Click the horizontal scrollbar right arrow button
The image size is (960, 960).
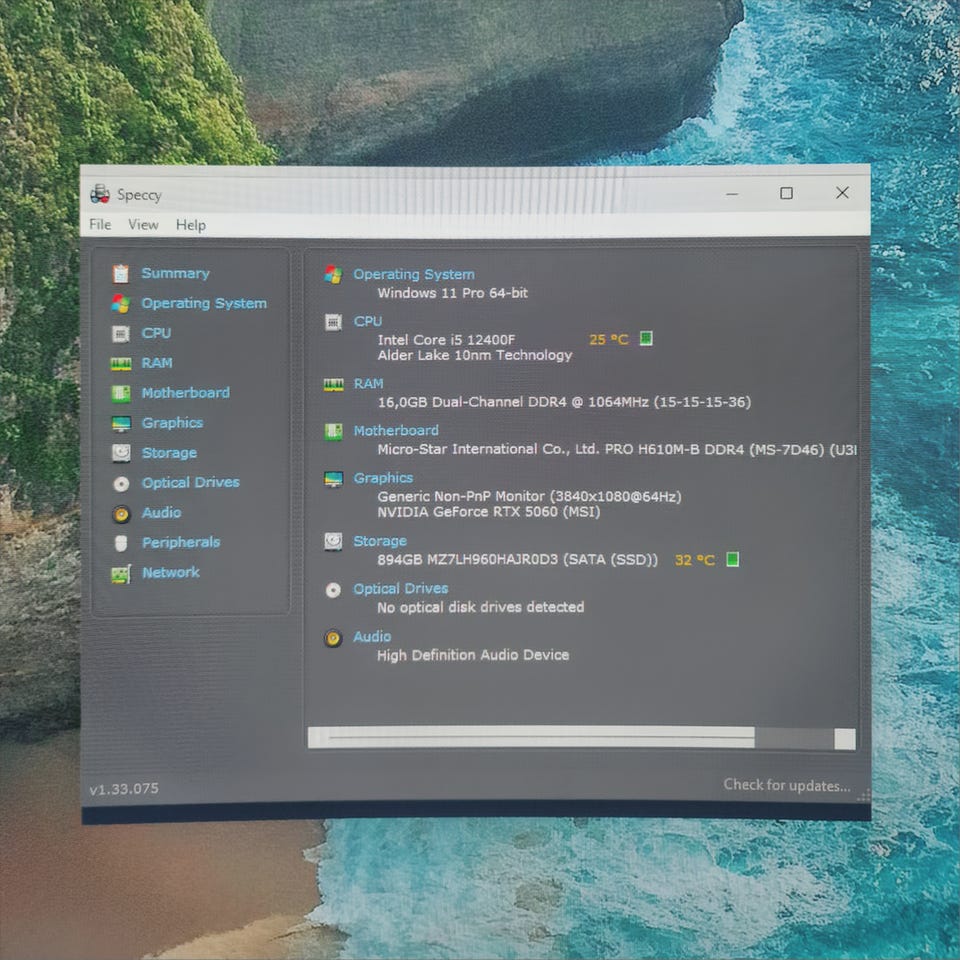[x=844, y=739]
